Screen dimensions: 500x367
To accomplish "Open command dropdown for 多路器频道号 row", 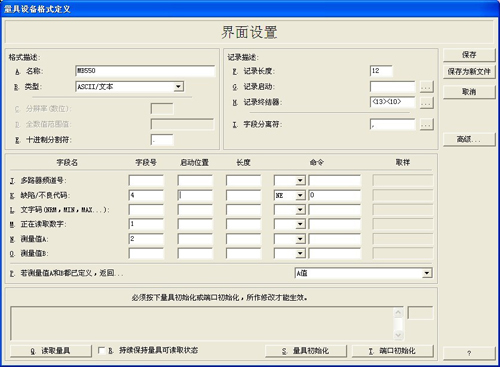I will [x=300, y=181].
